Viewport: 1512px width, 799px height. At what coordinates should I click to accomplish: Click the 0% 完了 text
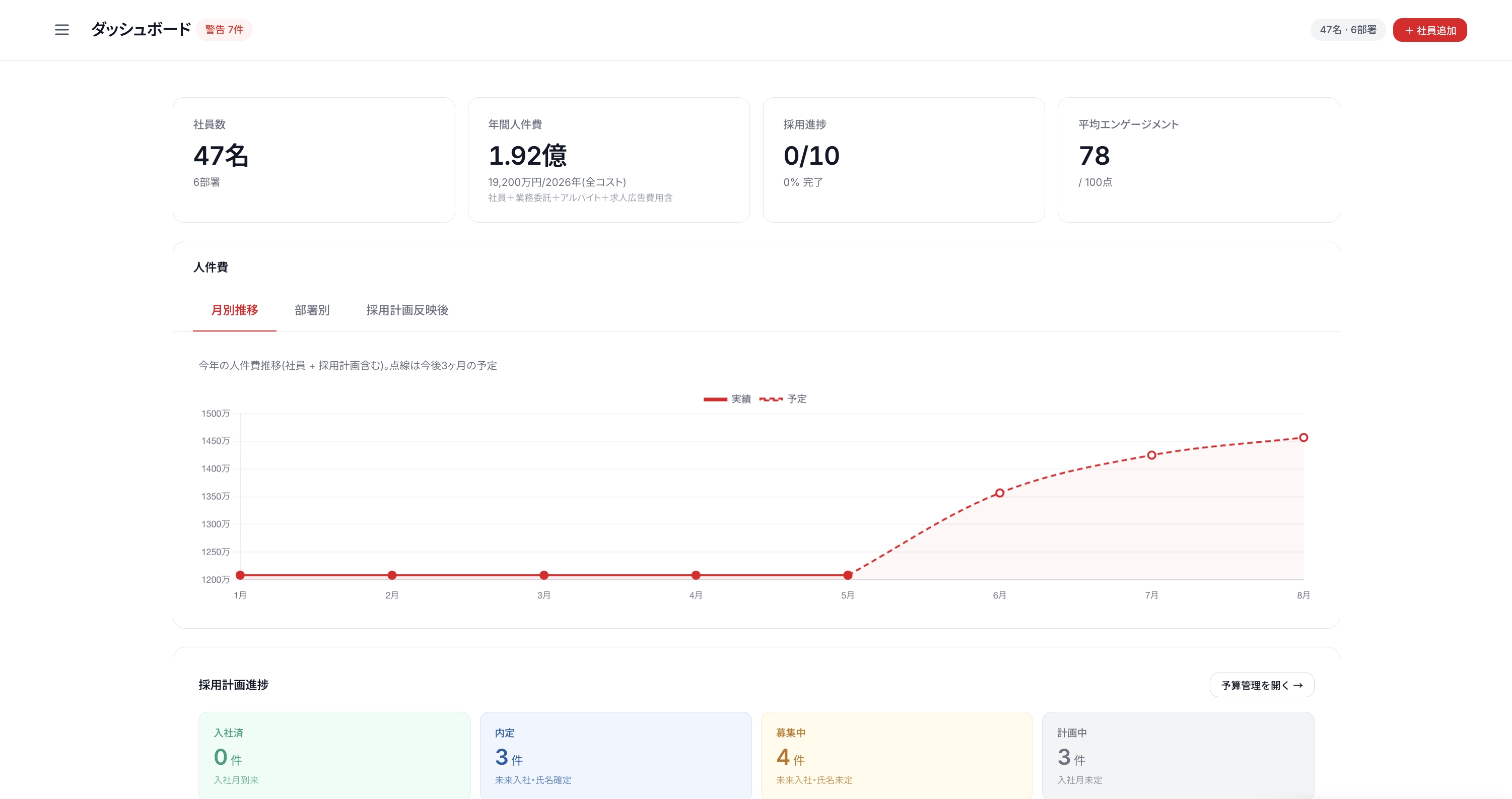(x=803, y=182)
